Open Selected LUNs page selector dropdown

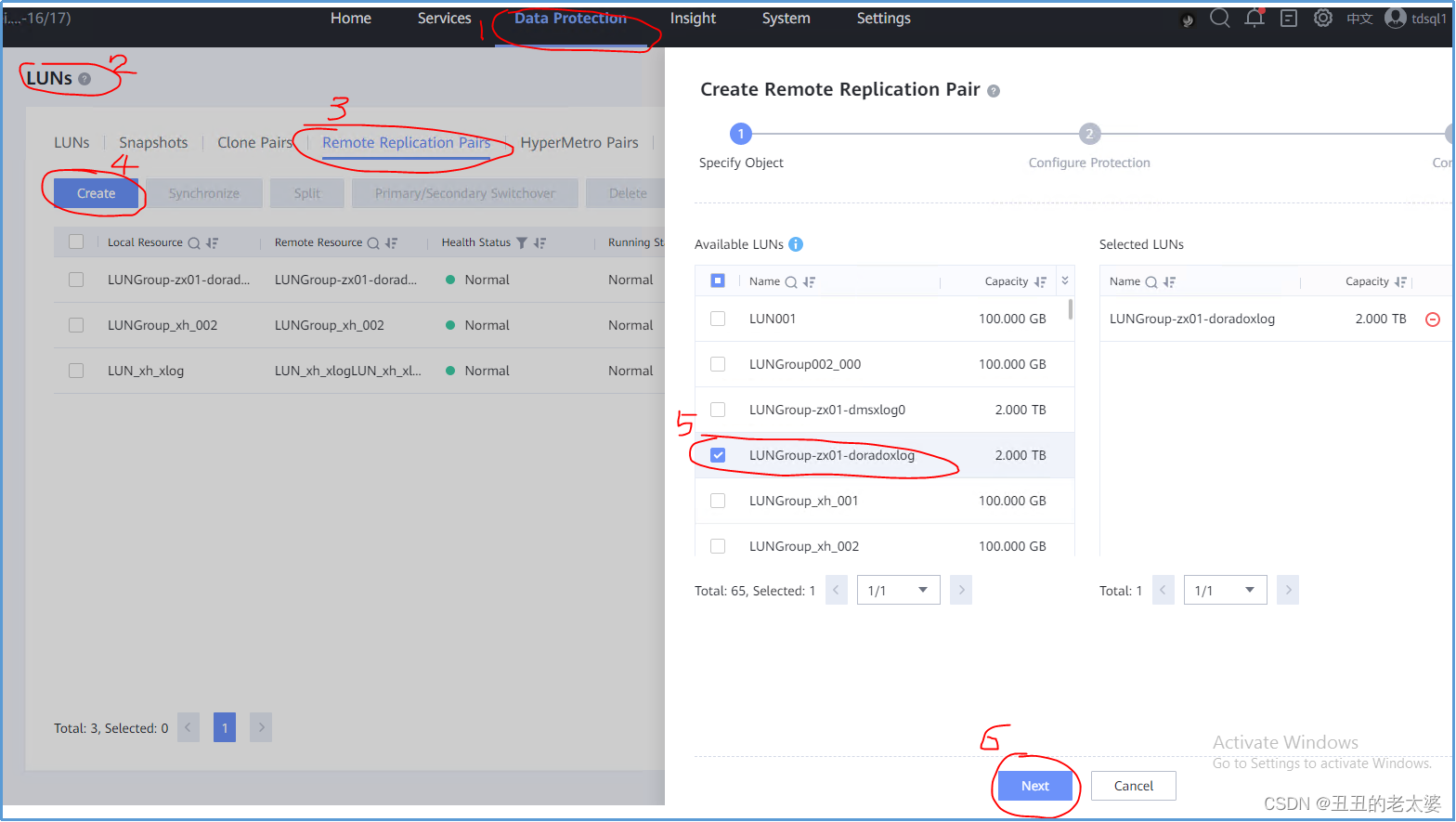[x=1225, y=590]
